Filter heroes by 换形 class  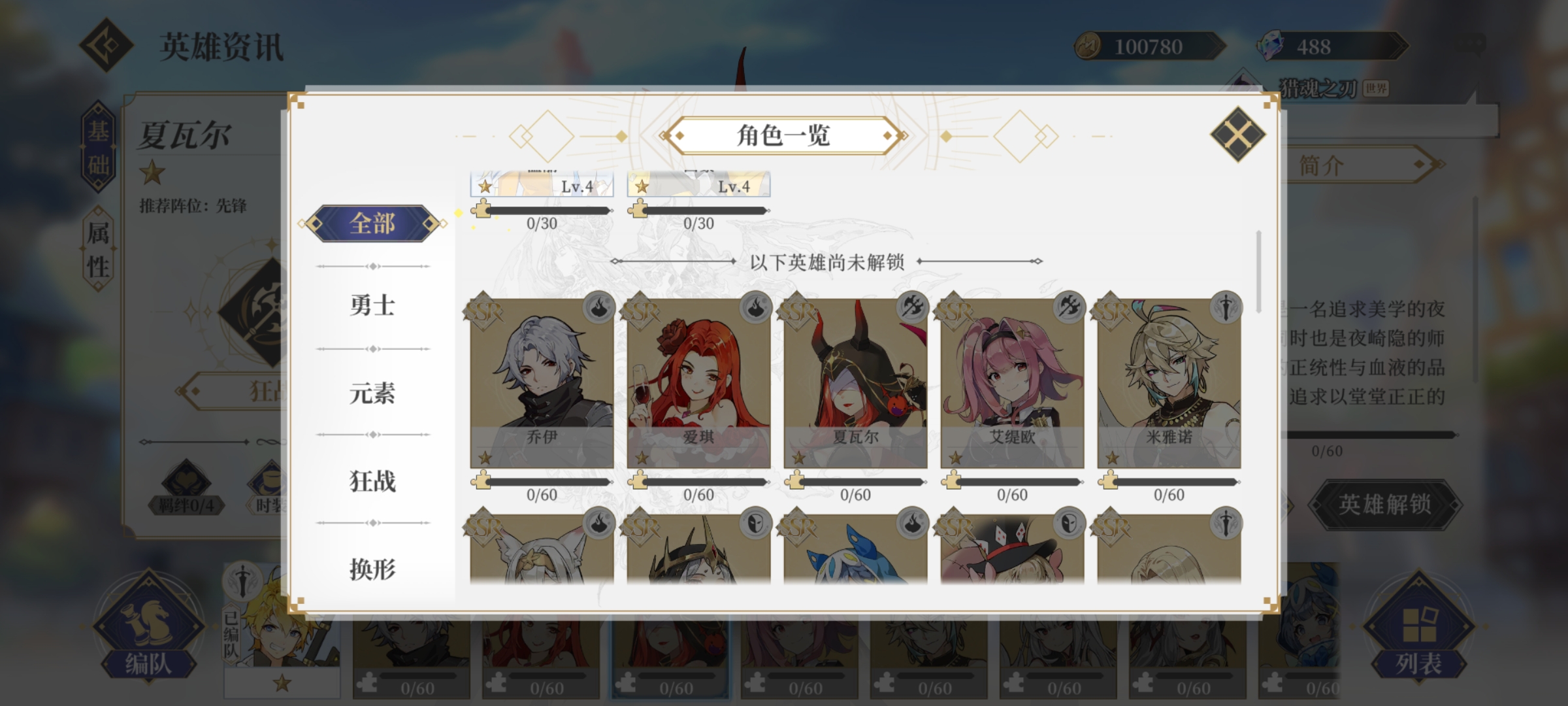point(372,569)
